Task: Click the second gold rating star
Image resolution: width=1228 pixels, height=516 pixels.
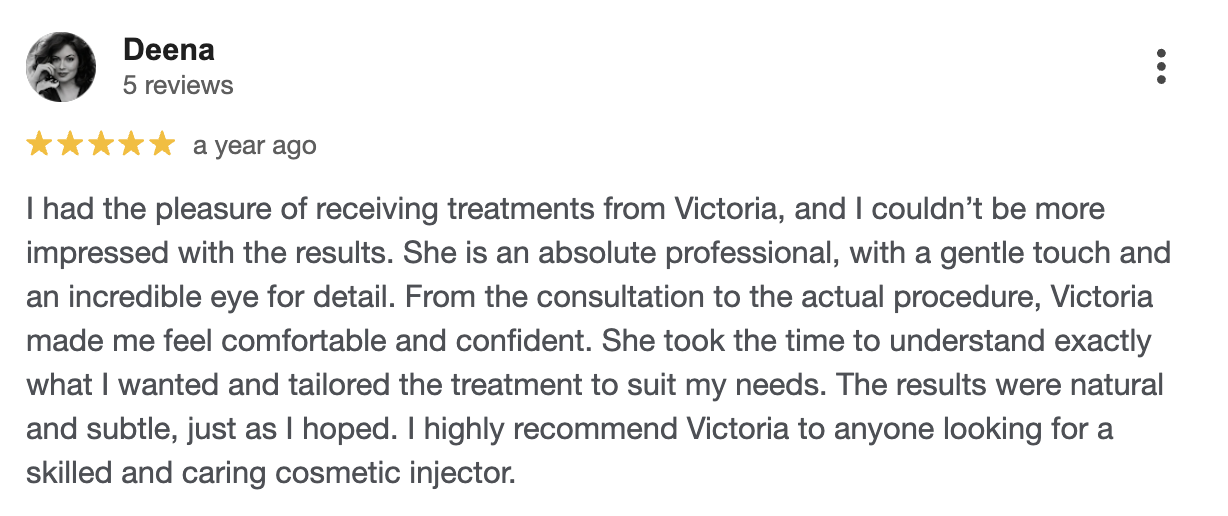Action: tap(70, 145)
